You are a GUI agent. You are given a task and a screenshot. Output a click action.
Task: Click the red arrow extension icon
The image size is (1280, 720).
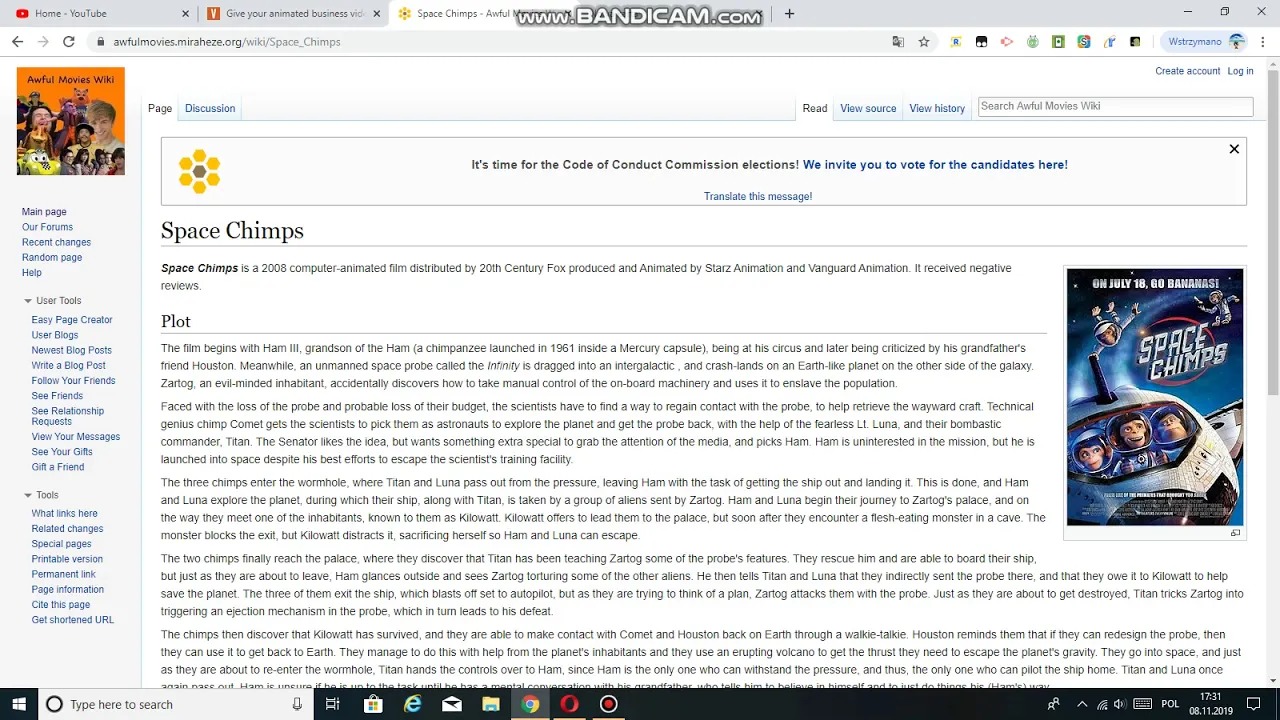1007,42
